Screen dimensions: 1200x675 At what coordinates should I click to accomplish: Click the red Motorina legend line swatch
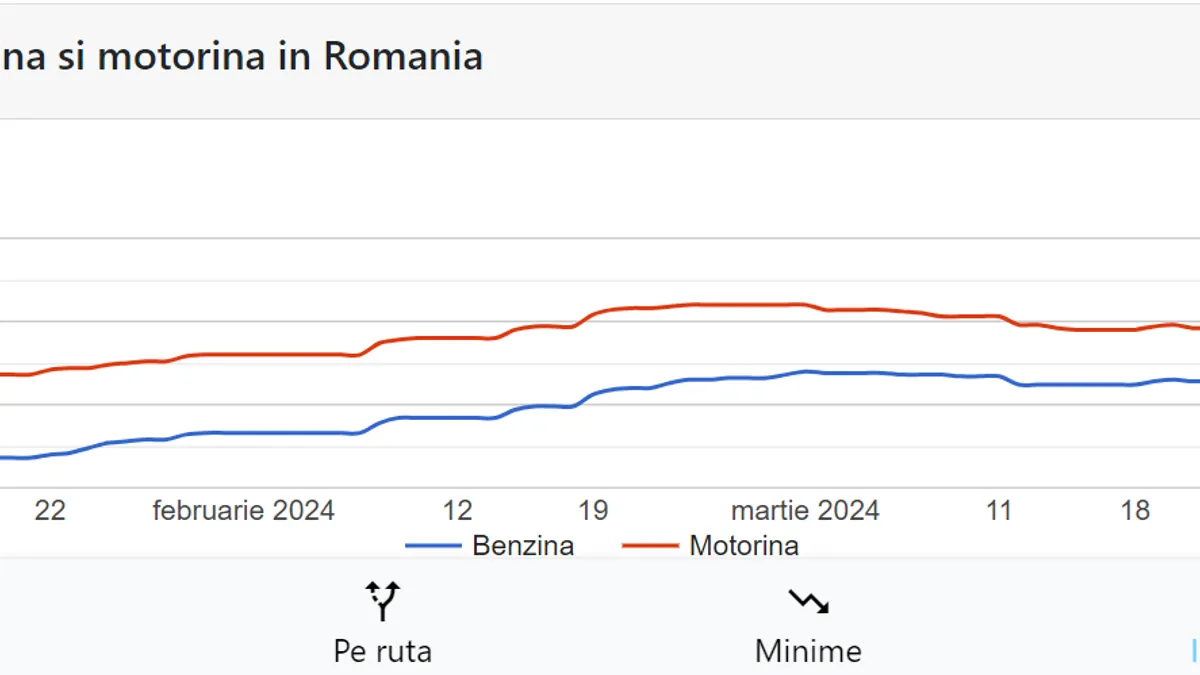tap(650, 546)
